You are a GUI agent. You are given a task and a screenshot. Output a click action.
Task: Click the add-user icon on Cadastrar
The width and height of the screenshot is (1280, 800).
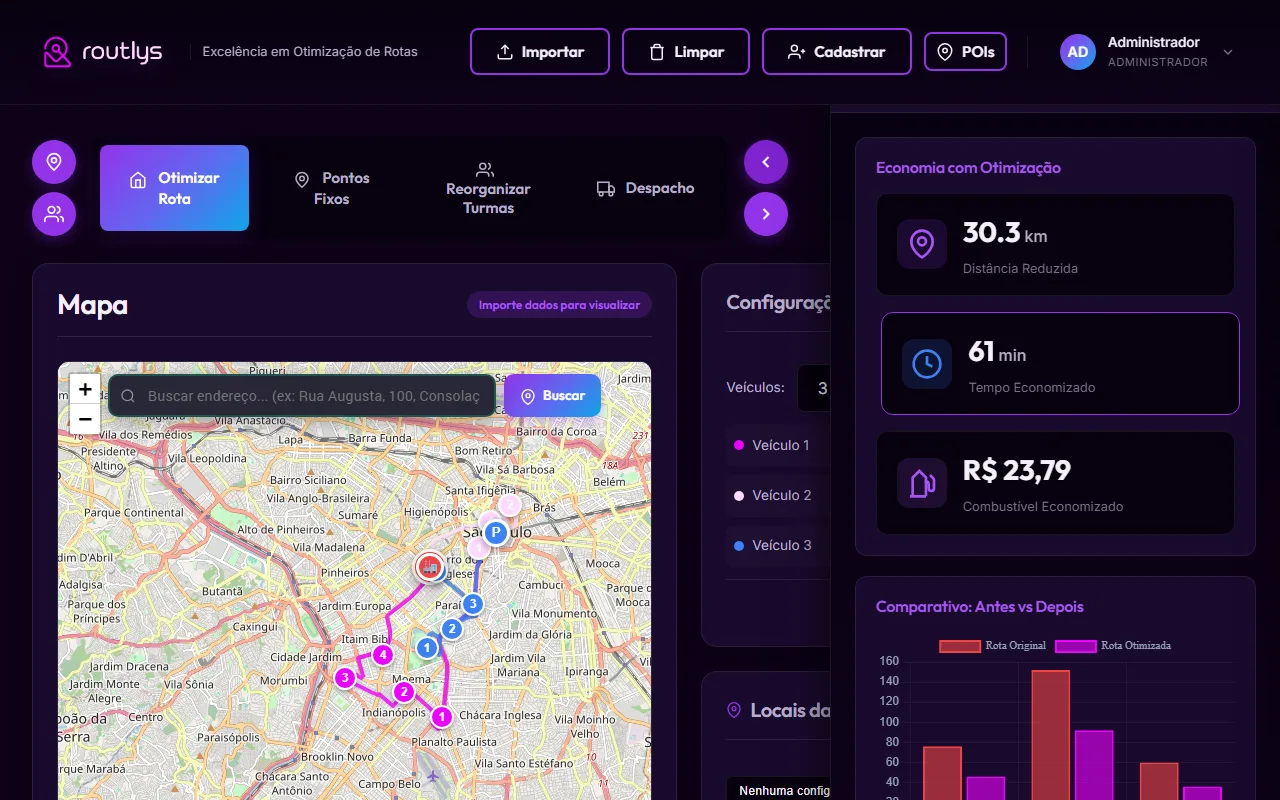click(x=797, y=52)
